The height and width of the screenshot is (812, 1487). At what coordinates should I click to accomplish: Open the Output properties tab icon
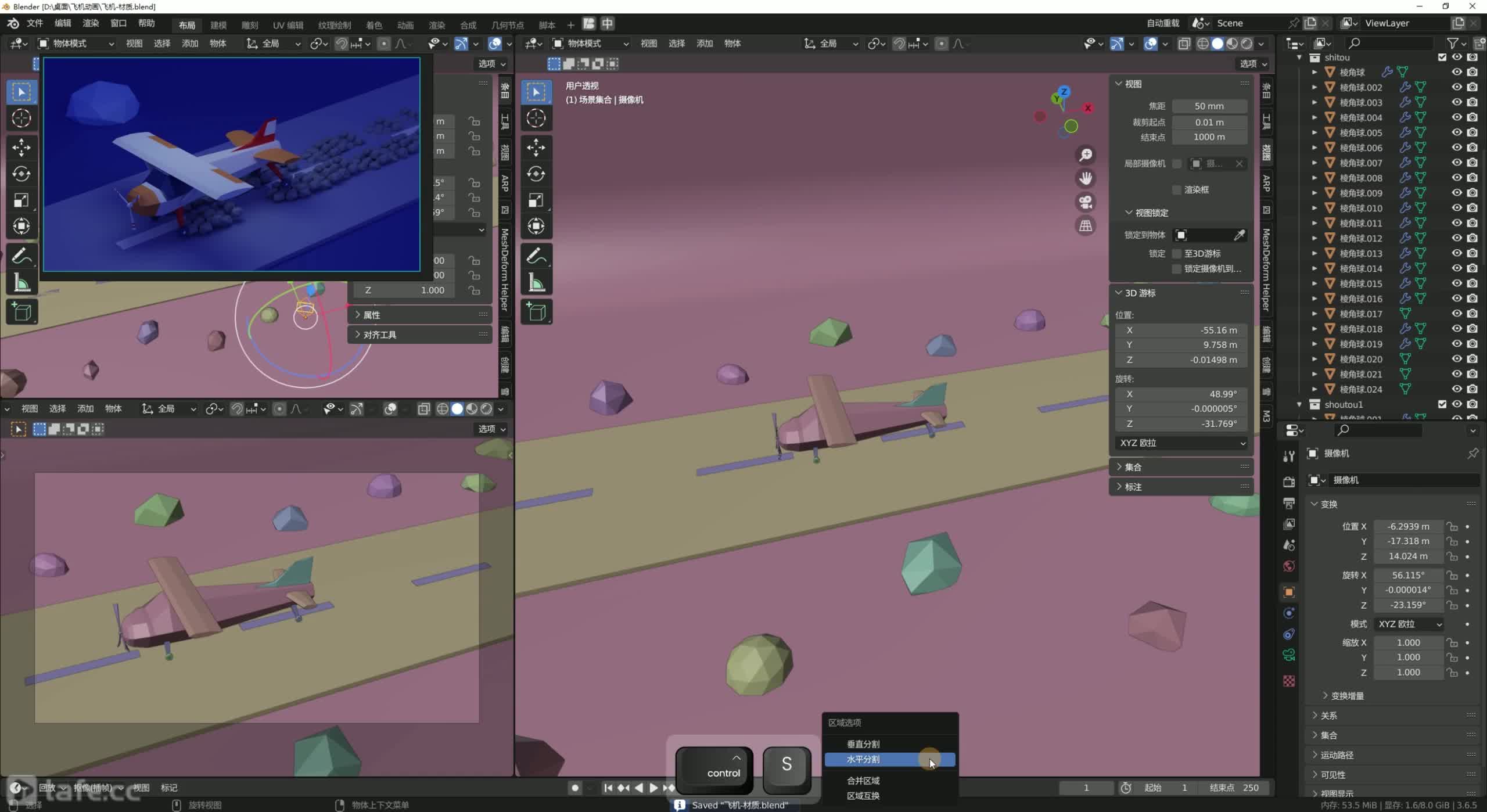point(1289,502)
